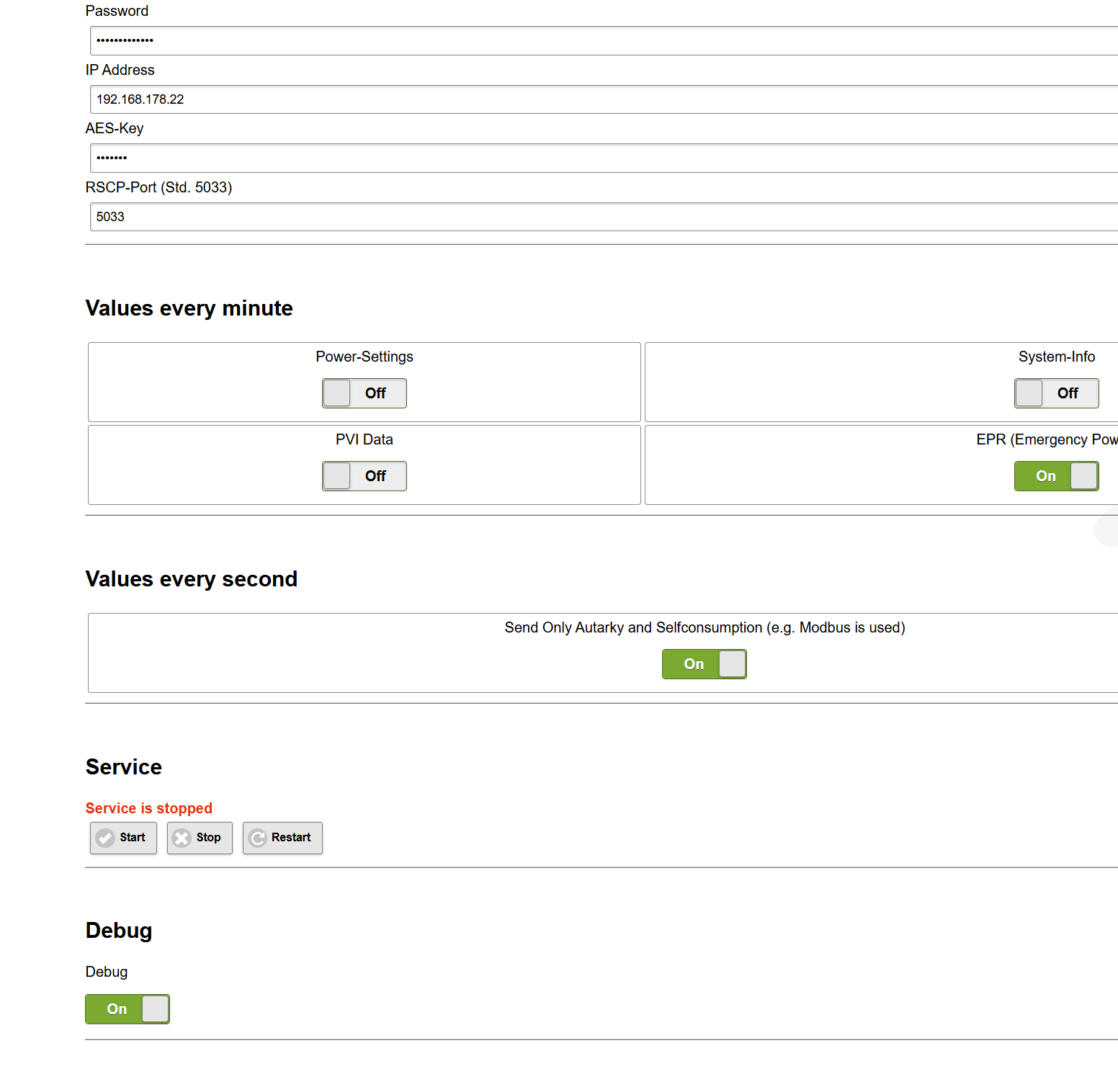Click the Restart service arrow icon
Image resolution: width=1118 pixels, height=1092 pixels.
(258, 838)
